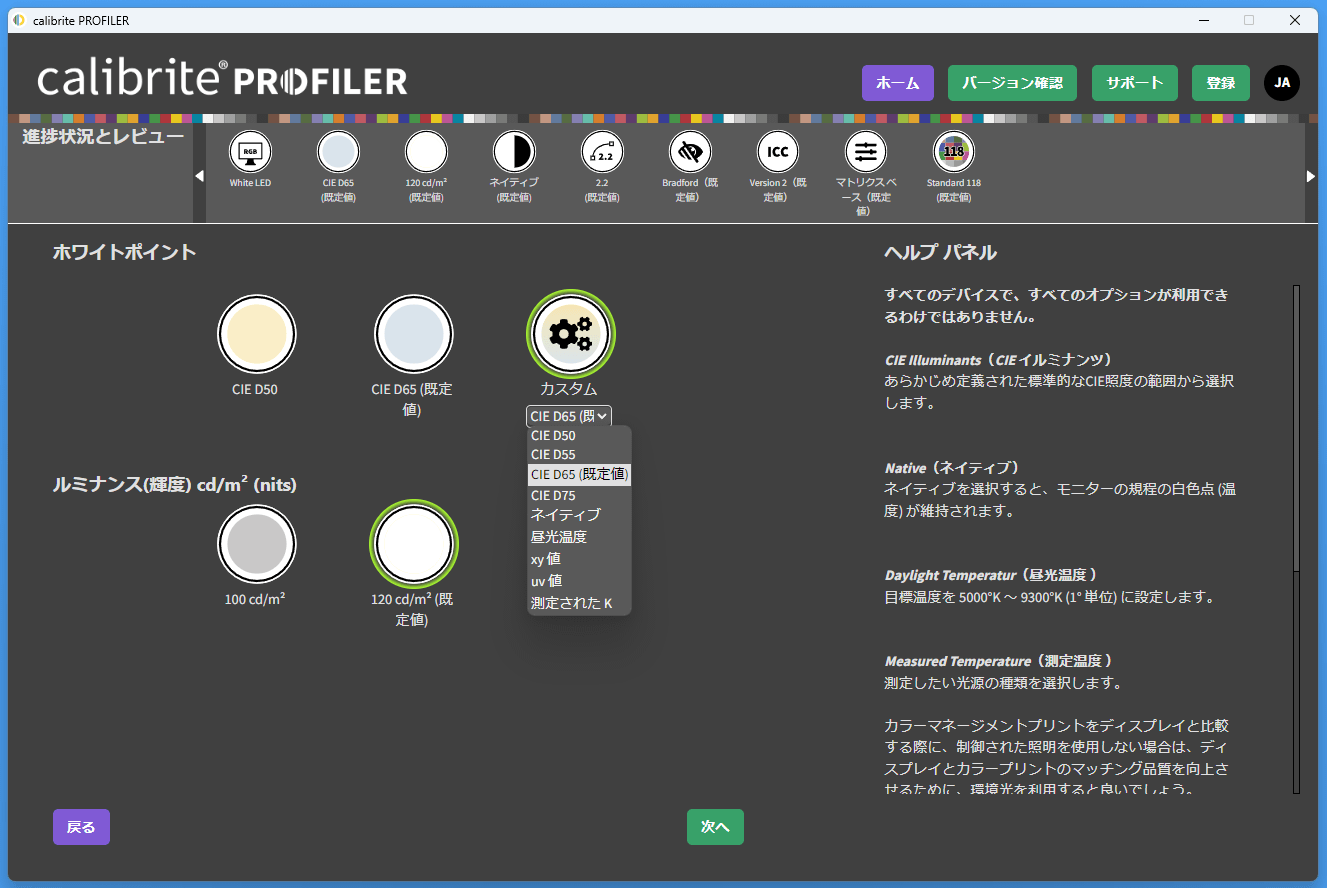1327x888 pixels.
Task: Choose uv 値 in the dropdown list
Action: (x=579, y=581)
